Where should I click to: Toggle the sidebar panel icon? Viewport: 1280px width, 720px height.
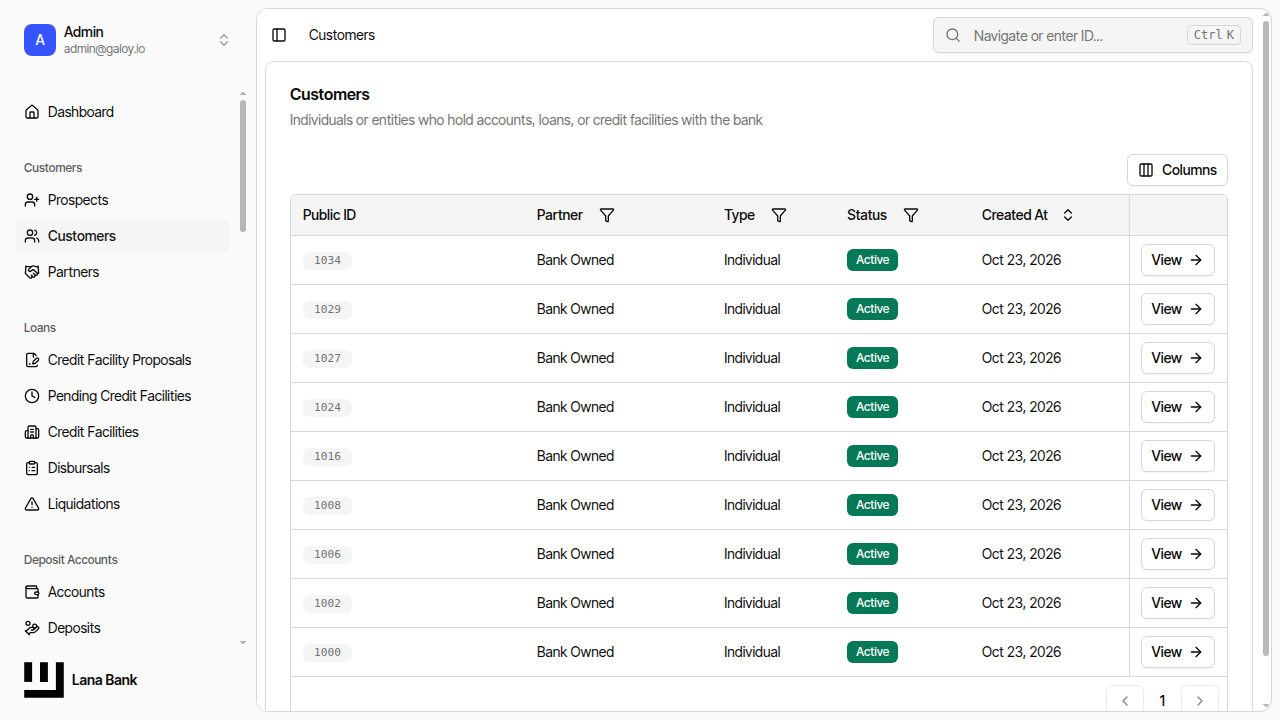coord(279,35)
